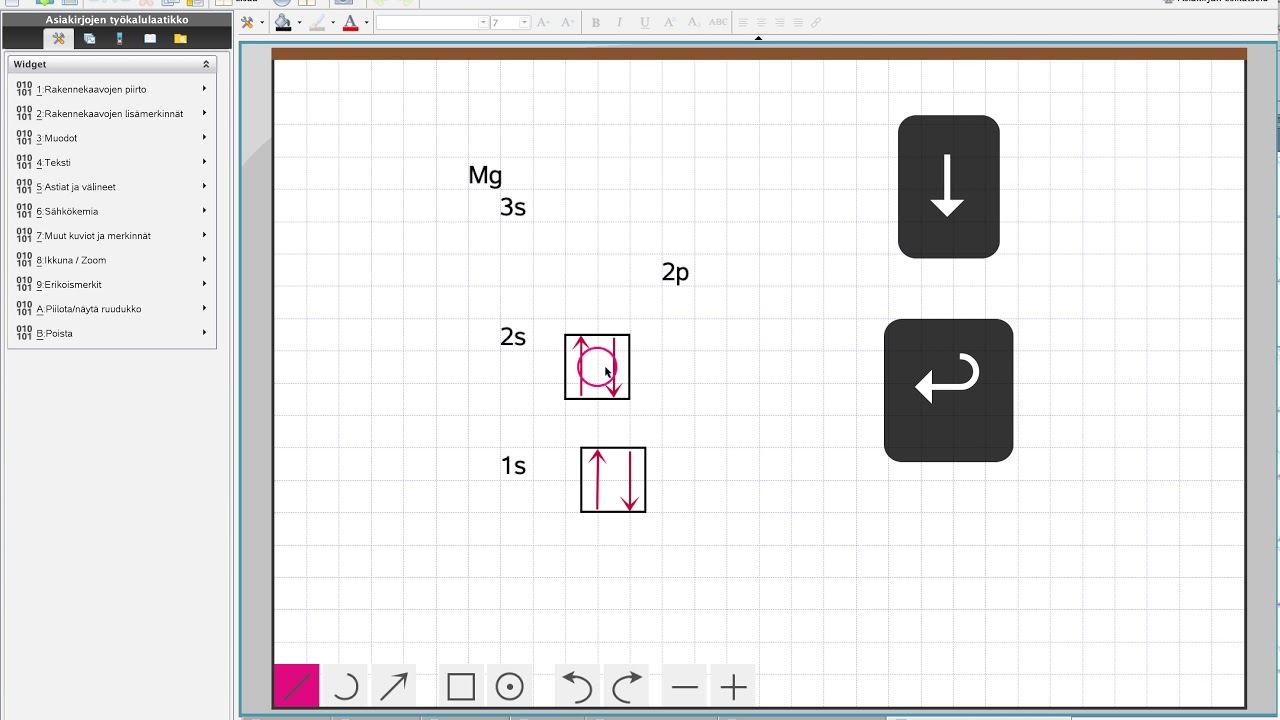Select A:Piilota/näytä ruudukko widget
The height and width of the screenshot is (720, 1280).
coord(112,309)
